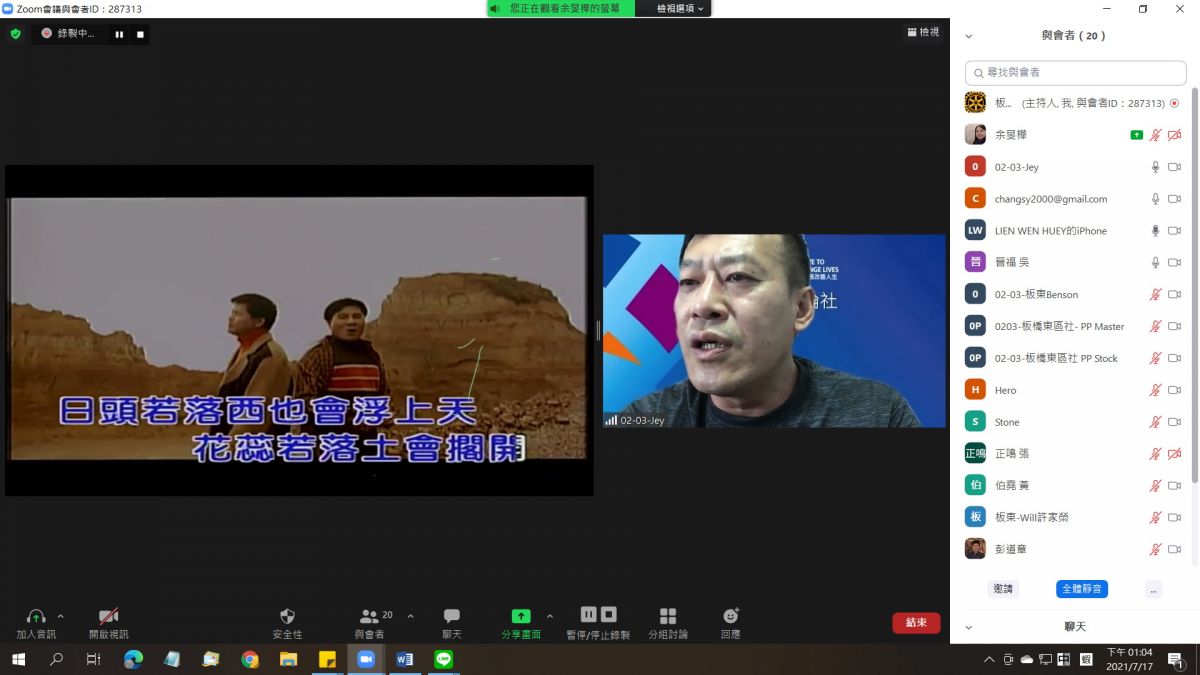Pause the recording in top bar

tap(119, 34)
